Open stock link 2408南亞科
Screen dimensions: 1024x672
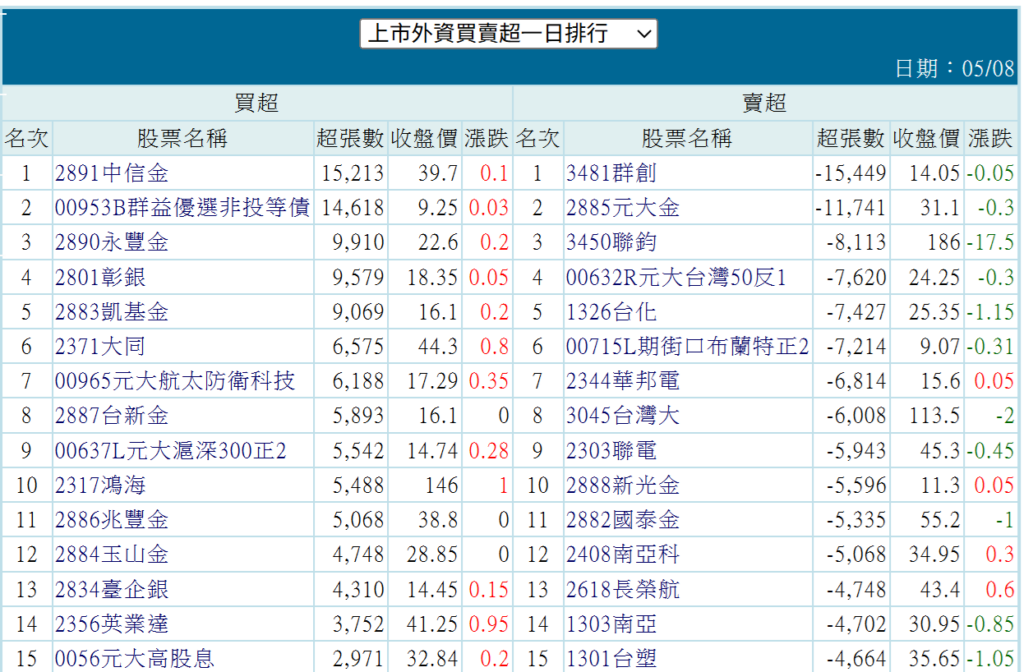click(623, 555)
